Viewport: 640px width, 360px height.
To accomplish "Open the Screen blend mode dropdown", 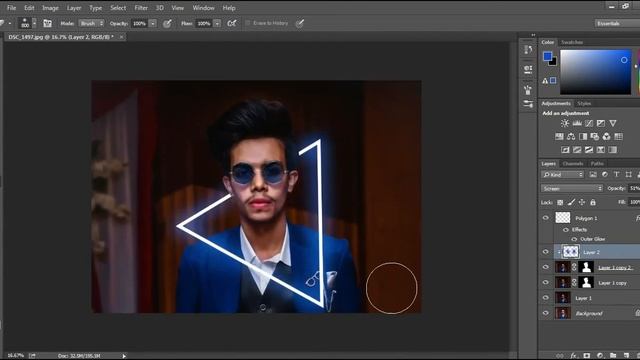I will [572, 188].
